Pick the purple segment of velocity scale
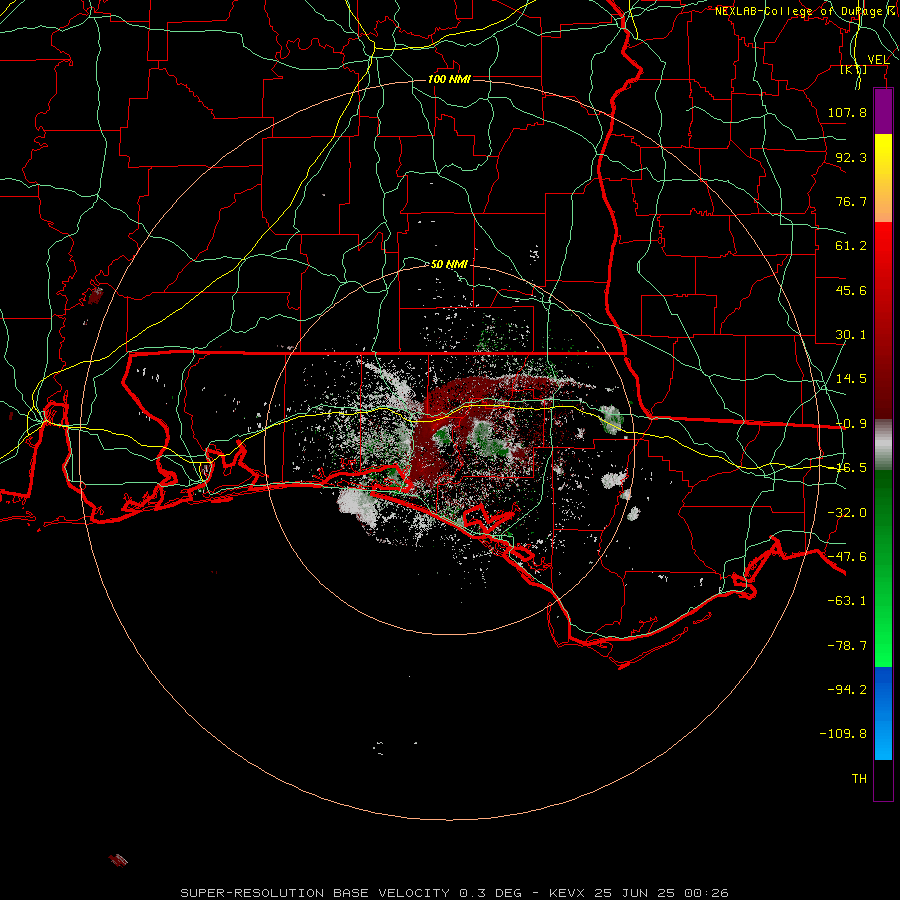The width and height of the screenshot is (900, 900). click(x=883, y=111)
